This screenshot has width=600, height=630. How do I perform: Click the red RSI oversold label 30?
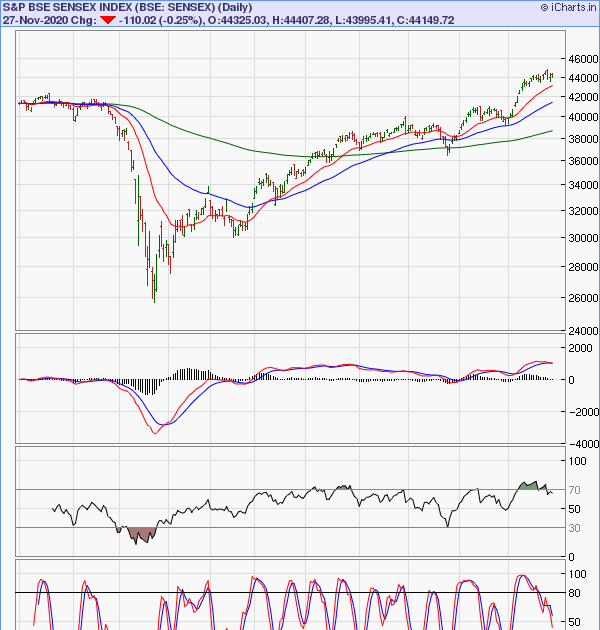574,528
